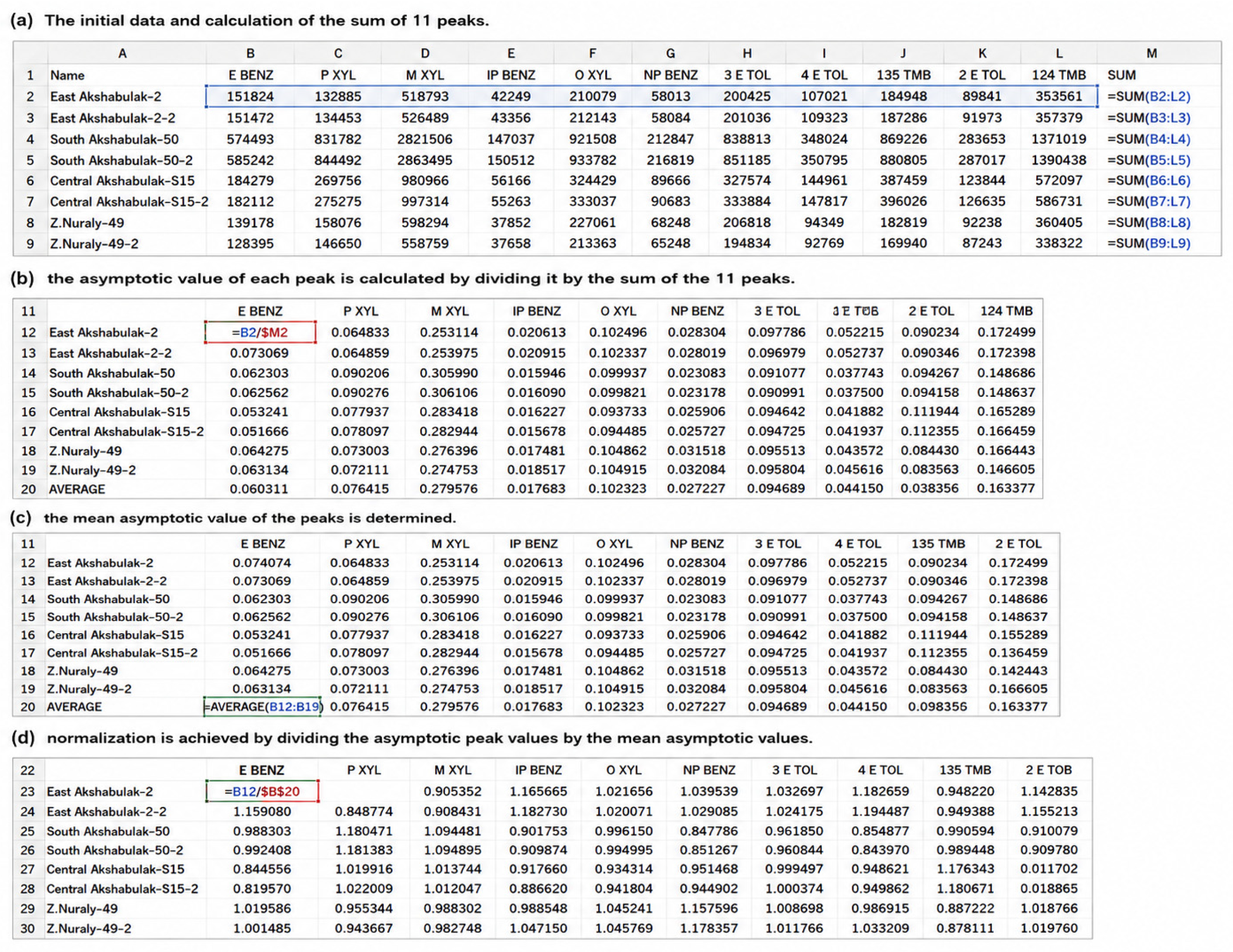Select the cell containing 0.011702

pos(1049,869)
